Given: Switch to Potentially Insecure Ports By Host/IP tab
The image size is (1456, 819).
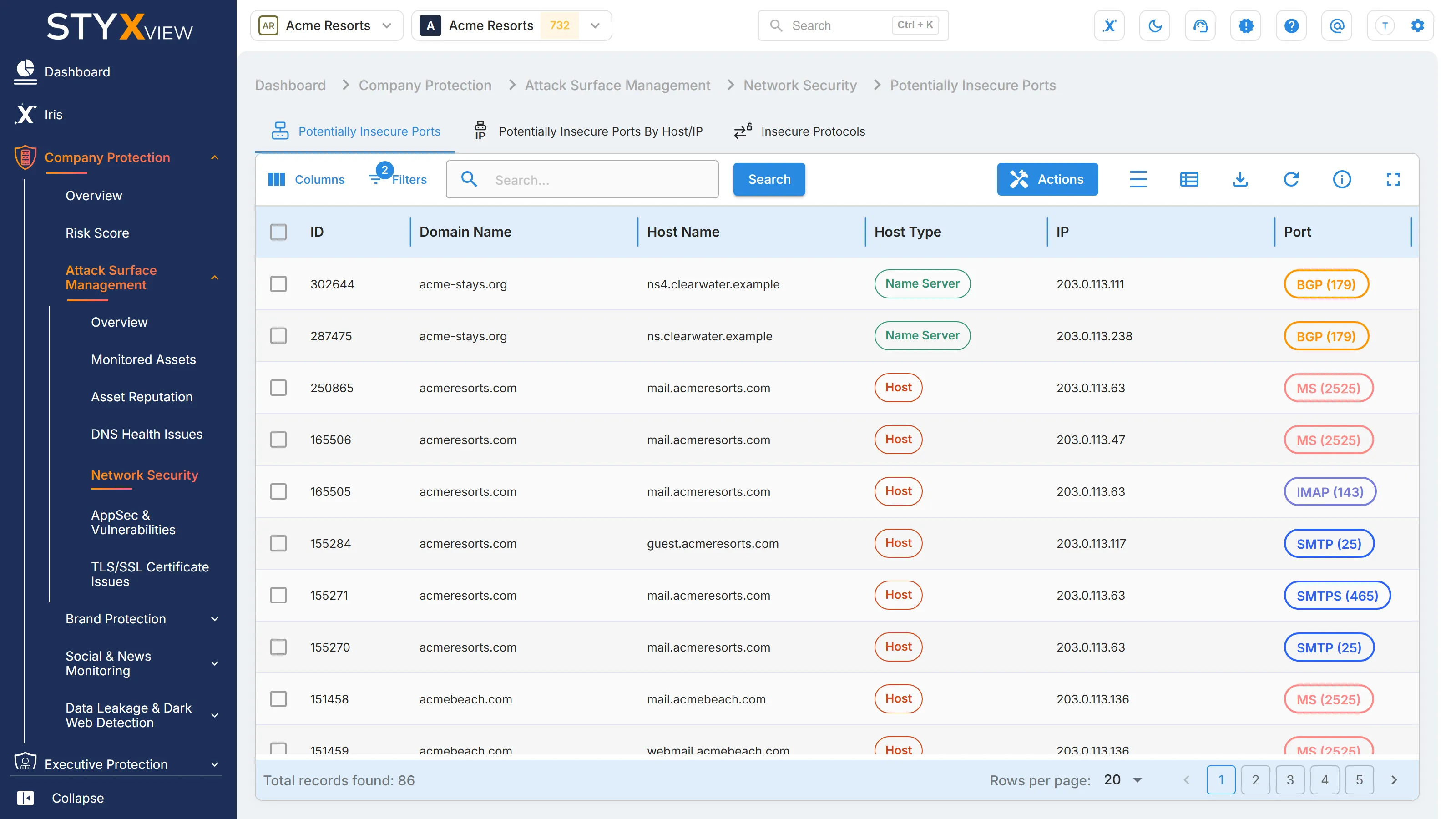Looking at the screenshot, I should coord(588,131).
